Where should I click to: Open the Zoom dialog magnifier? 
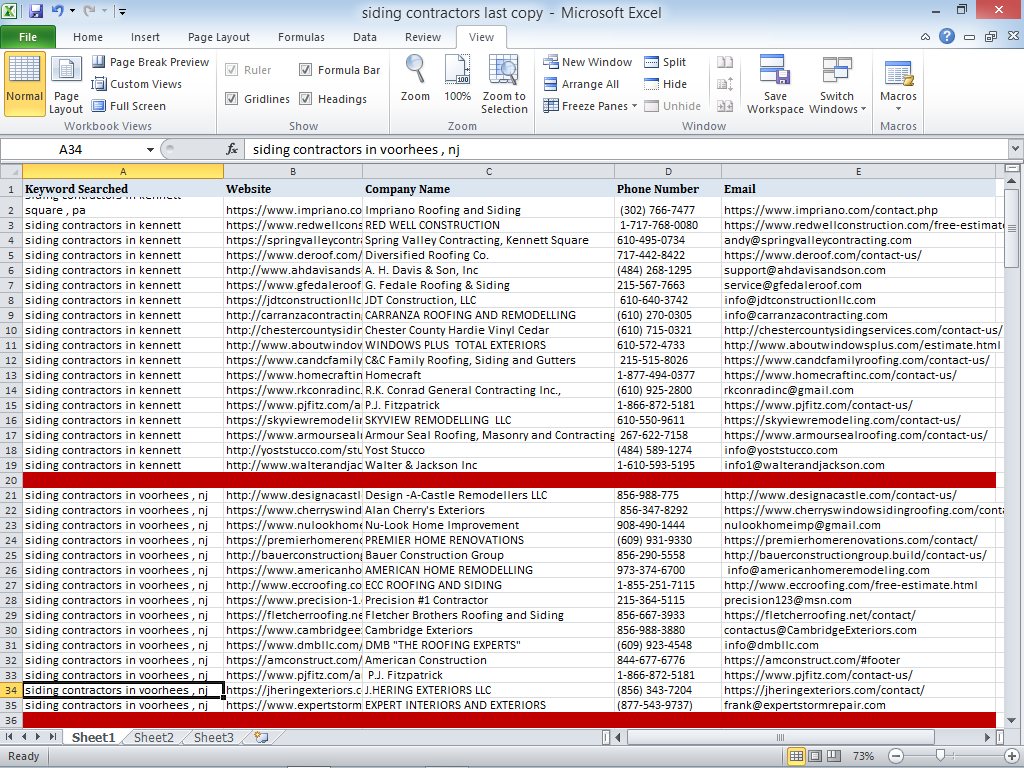415,78
